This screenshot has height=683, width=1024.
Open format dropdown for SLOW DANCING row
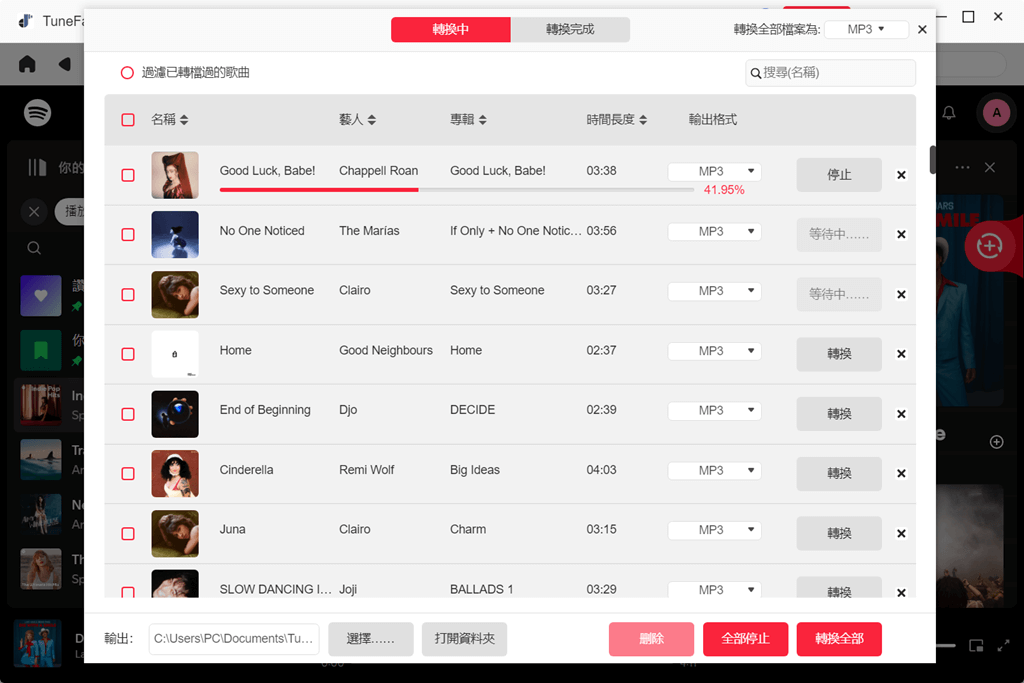(x=714, y=589)
